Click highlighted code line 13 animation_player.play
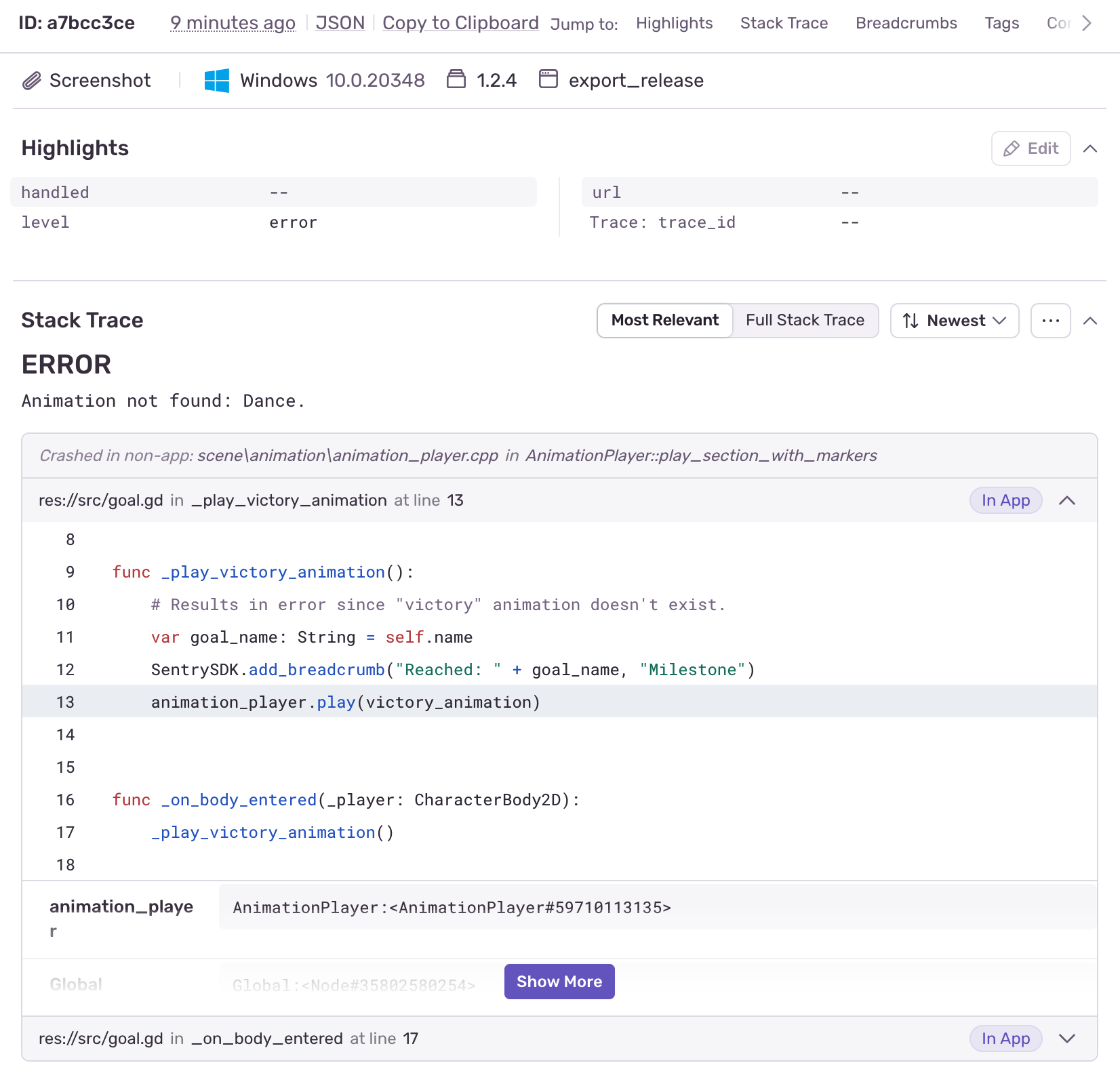 [560, 702]
